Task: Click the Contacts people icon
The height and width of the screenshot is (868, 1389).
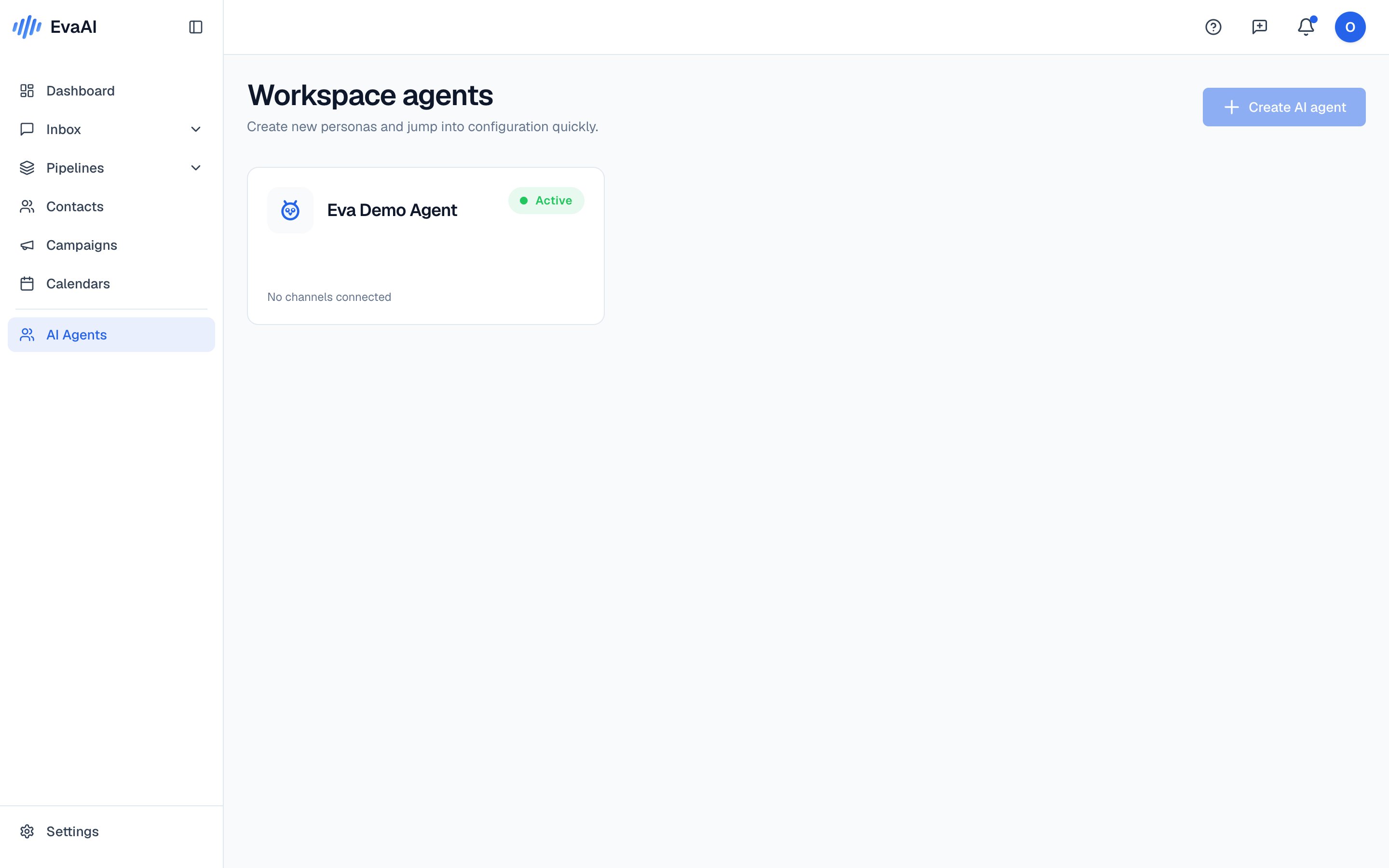Action: 27,207
